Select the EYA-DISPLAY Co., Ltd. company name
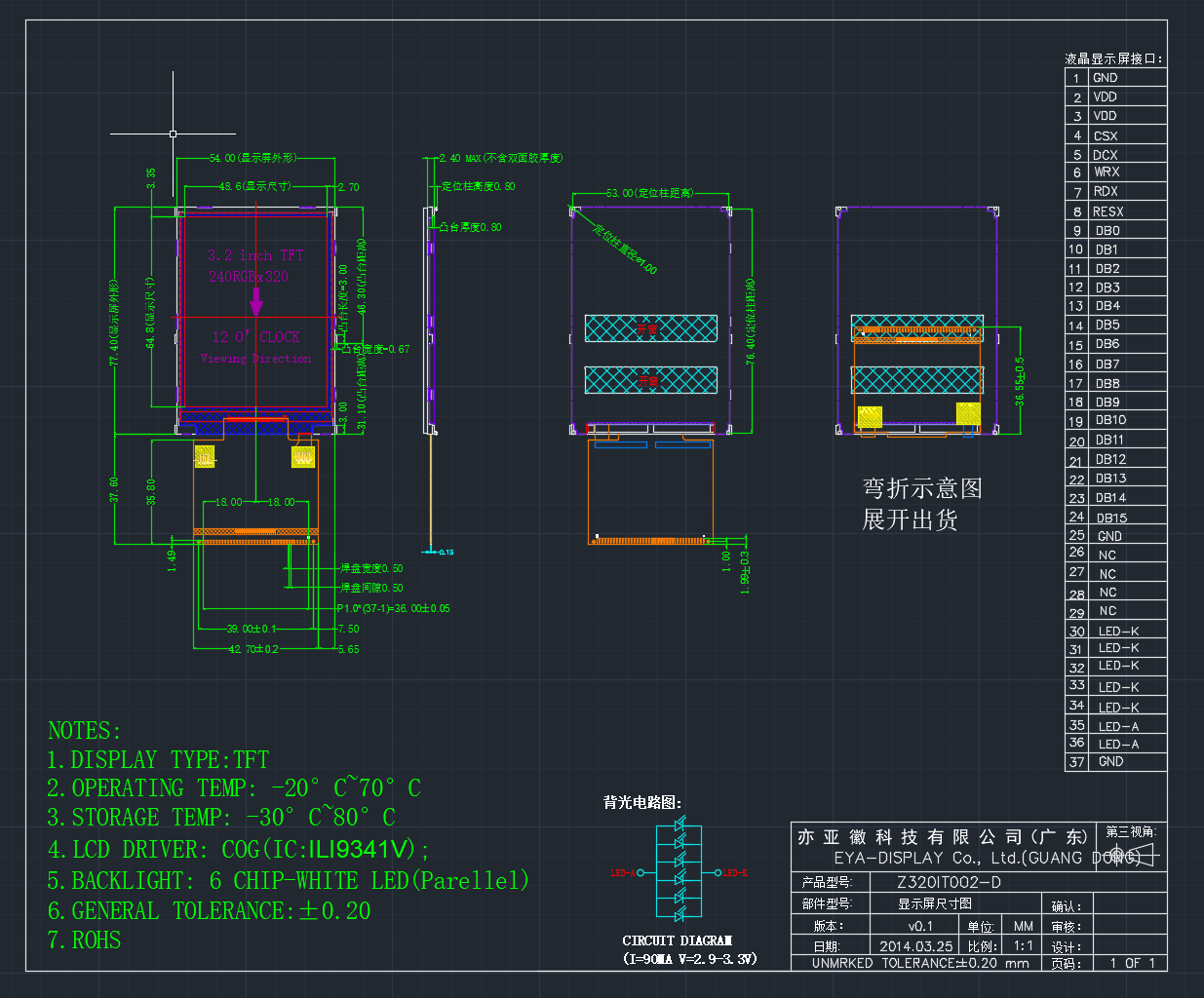The height and width of the screenshot is (998, 1204). pos(987,858)
